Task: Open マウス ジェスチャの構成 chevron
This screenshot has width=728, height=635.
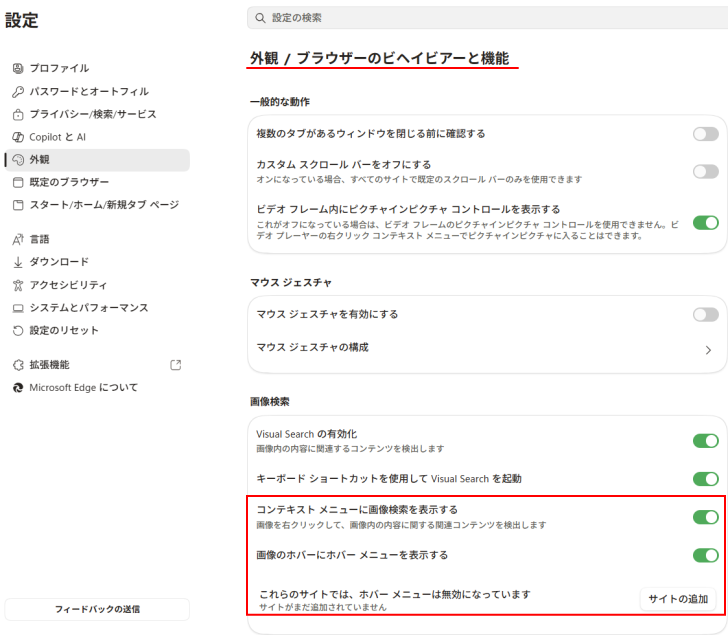Action: pos(708,350)
